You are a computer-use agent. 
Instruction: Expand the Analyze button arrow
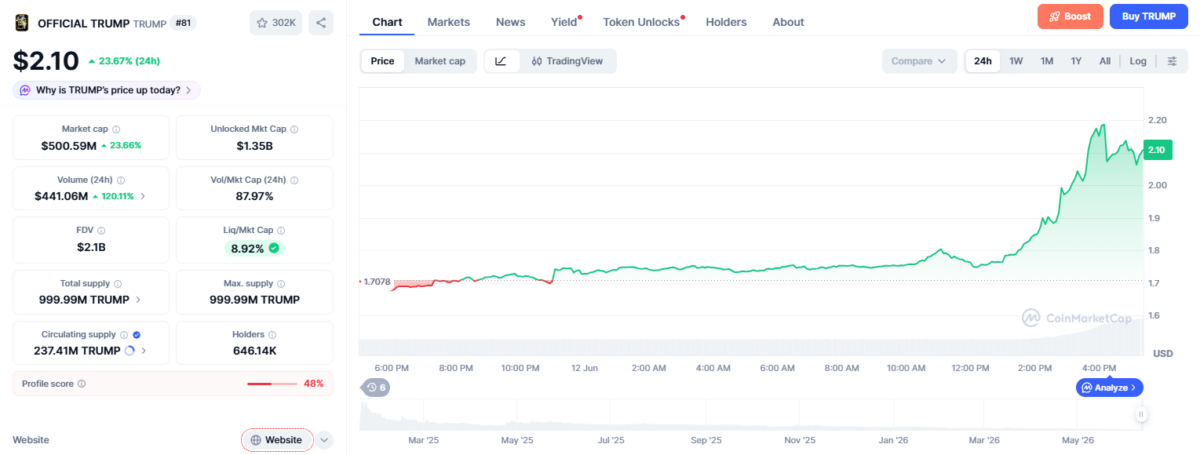coord(1133,387)
